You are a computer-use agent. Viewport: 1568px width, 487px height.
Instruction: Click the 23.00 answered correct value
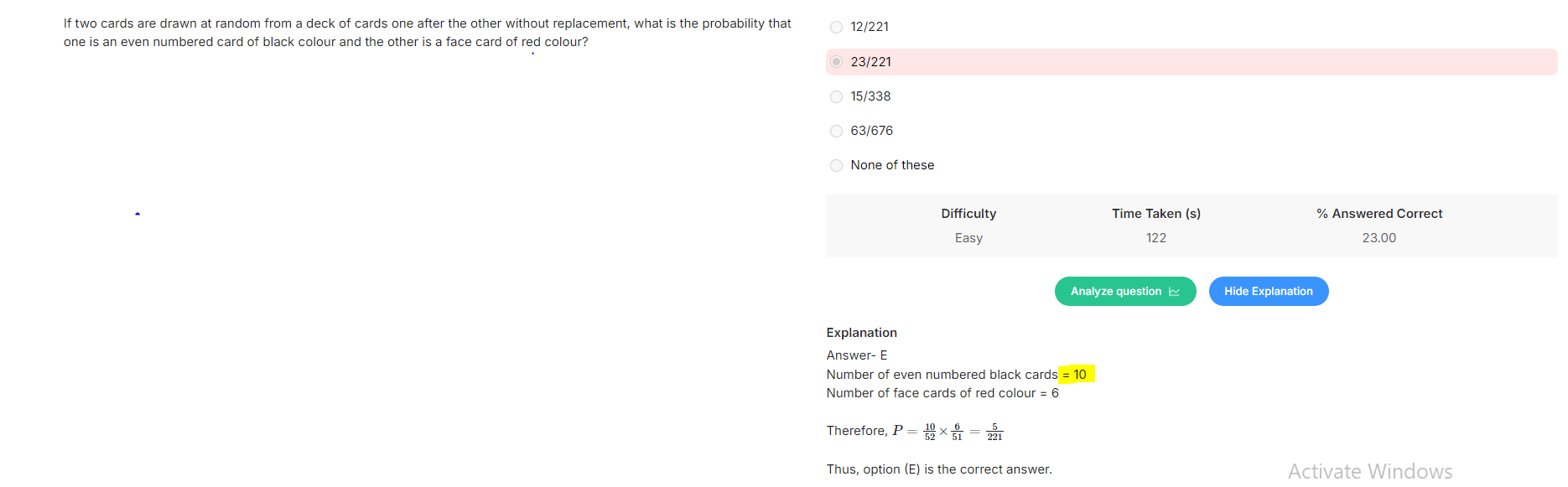click(1379, 238)
